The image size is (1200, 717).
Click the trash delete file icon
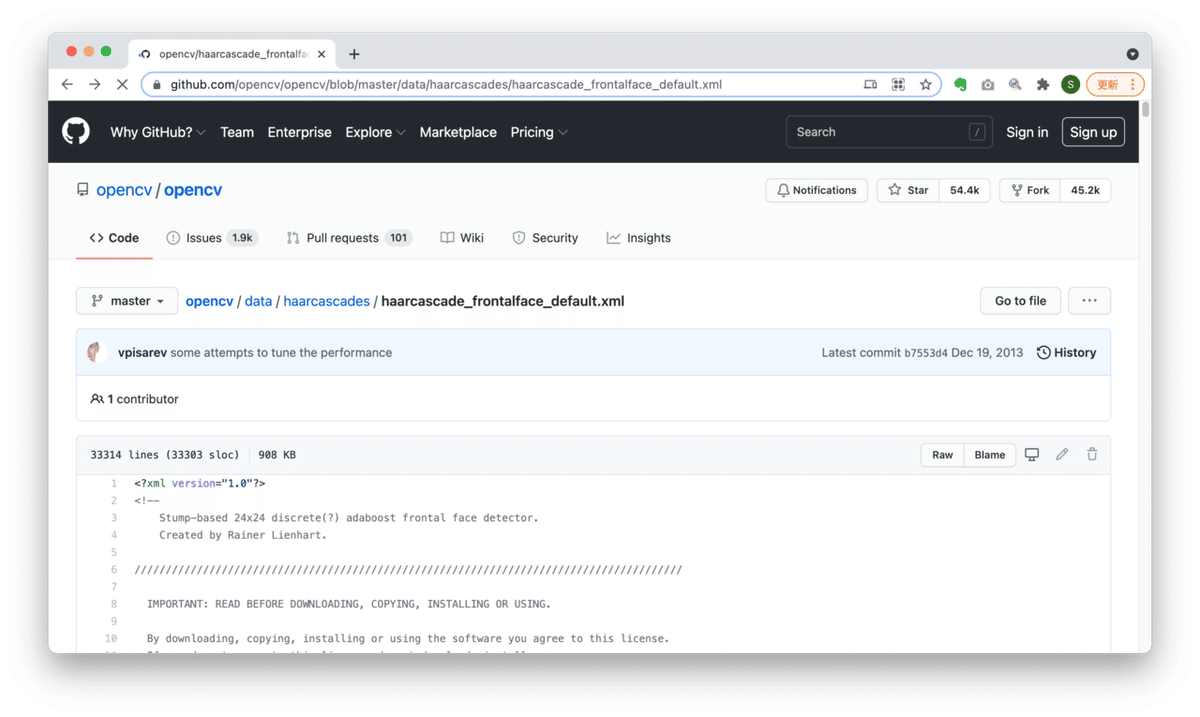[x=1092, y=455]
